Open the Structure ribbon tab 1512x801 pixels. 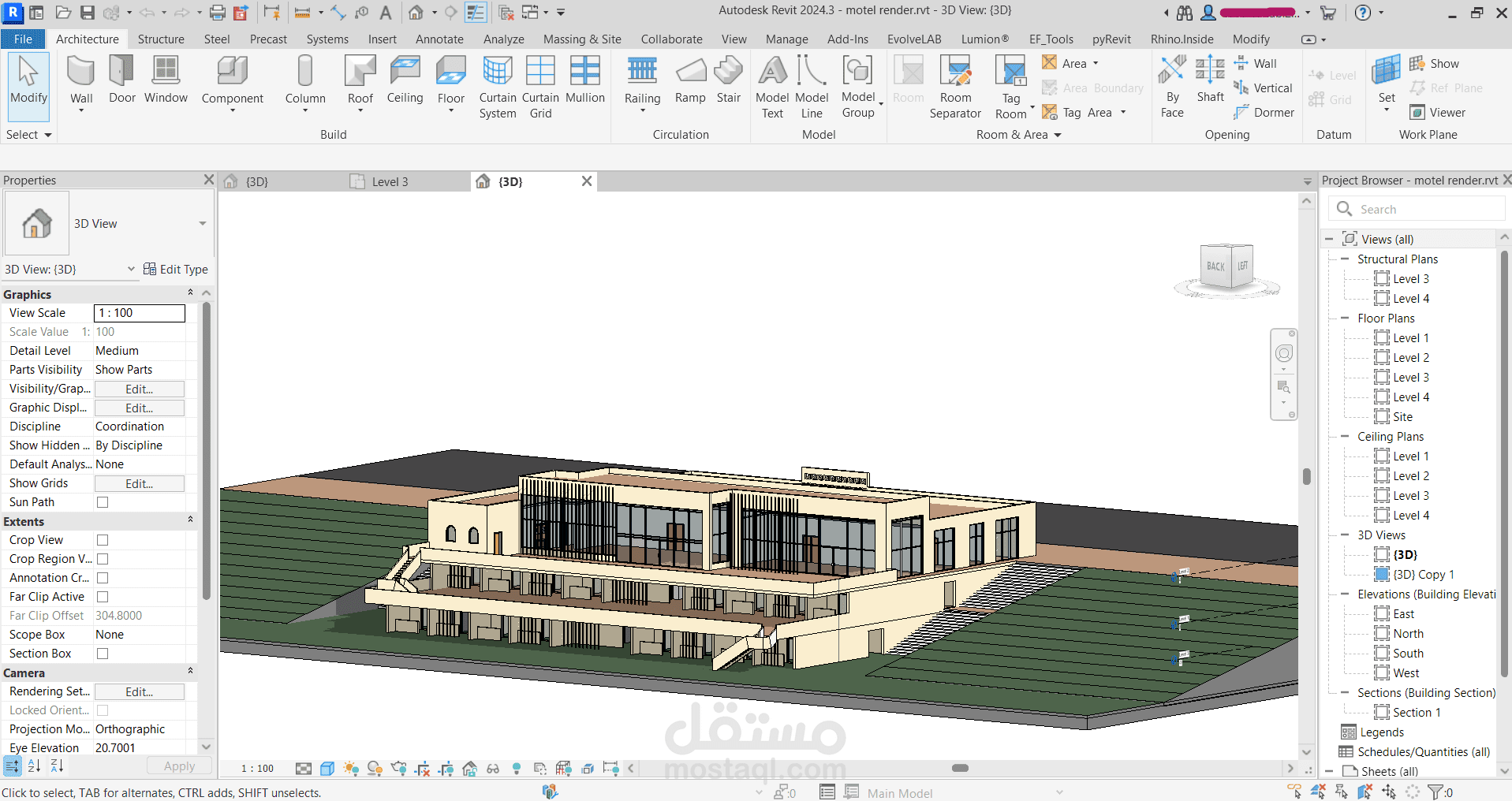pos(161,39)
